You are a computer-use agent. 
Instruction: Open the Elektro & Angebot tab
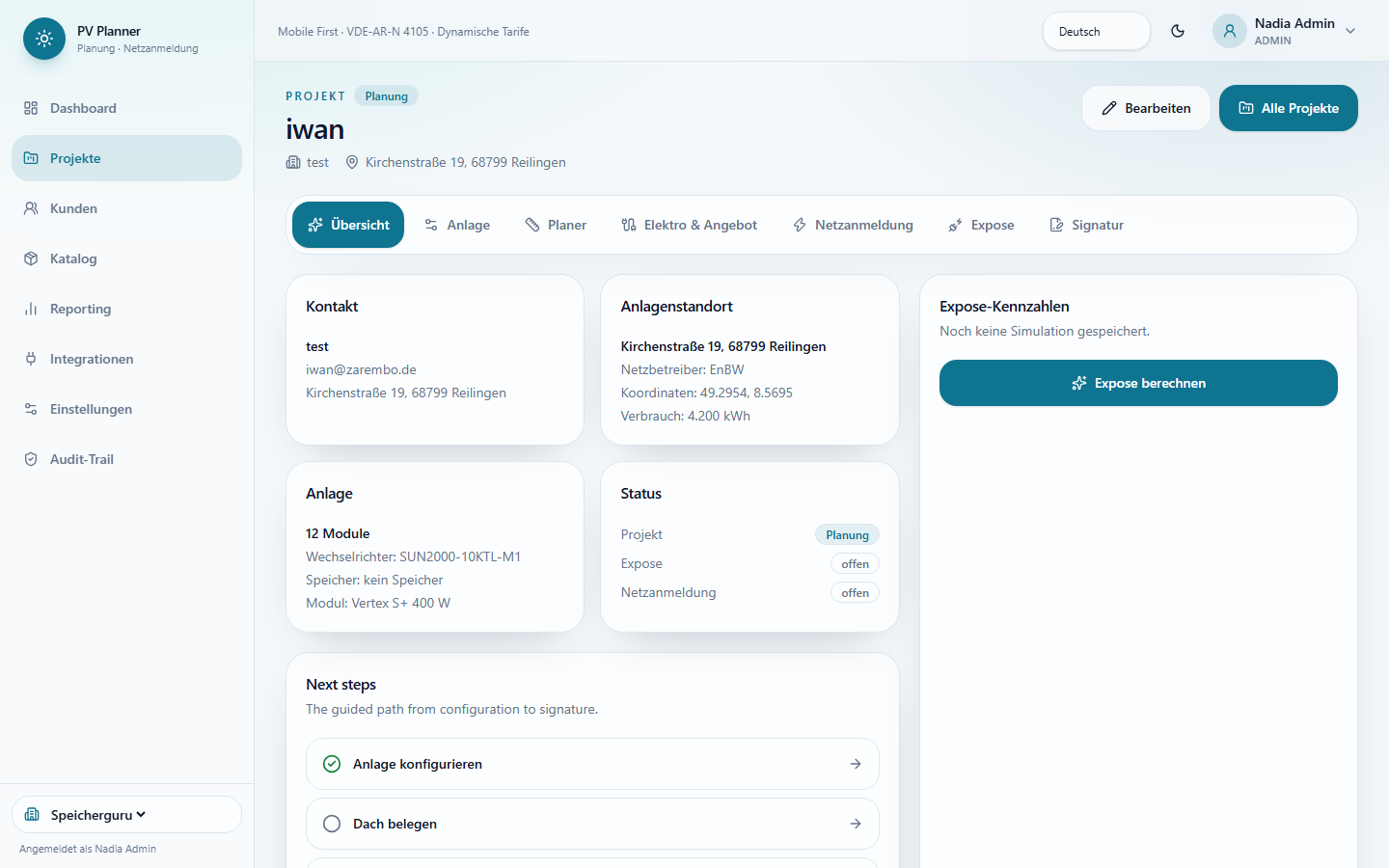[x=689, y=225]
